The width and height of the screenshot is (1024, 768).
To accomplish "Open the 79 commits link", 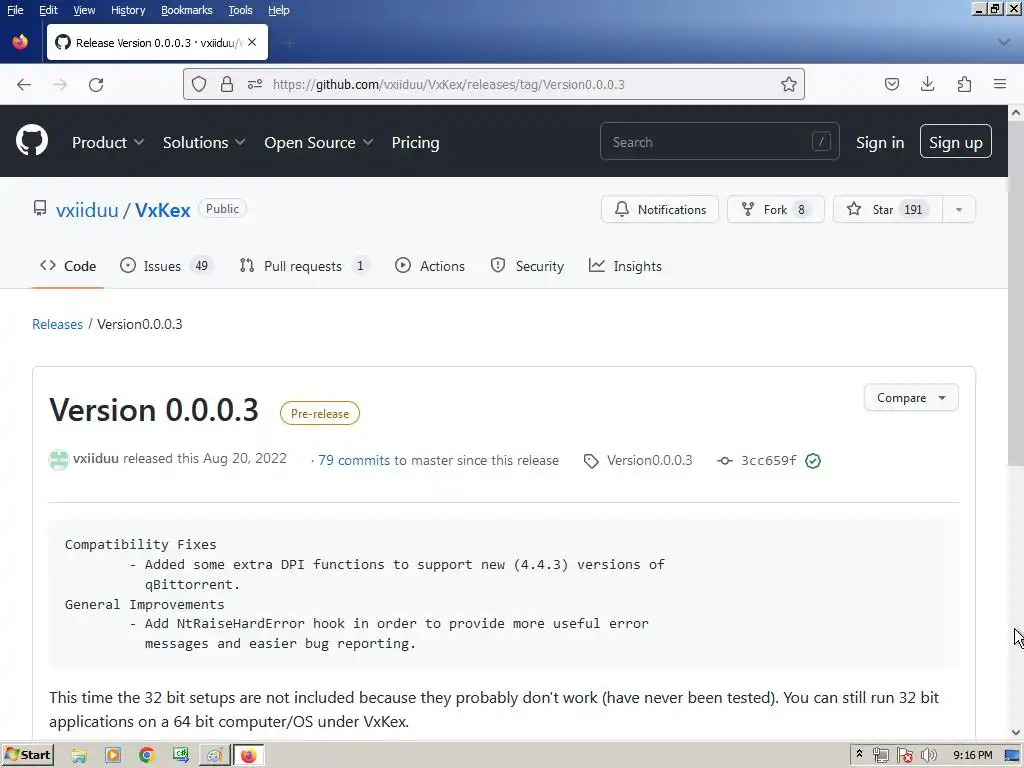I will pyautogui.click(x=354, y=460).
